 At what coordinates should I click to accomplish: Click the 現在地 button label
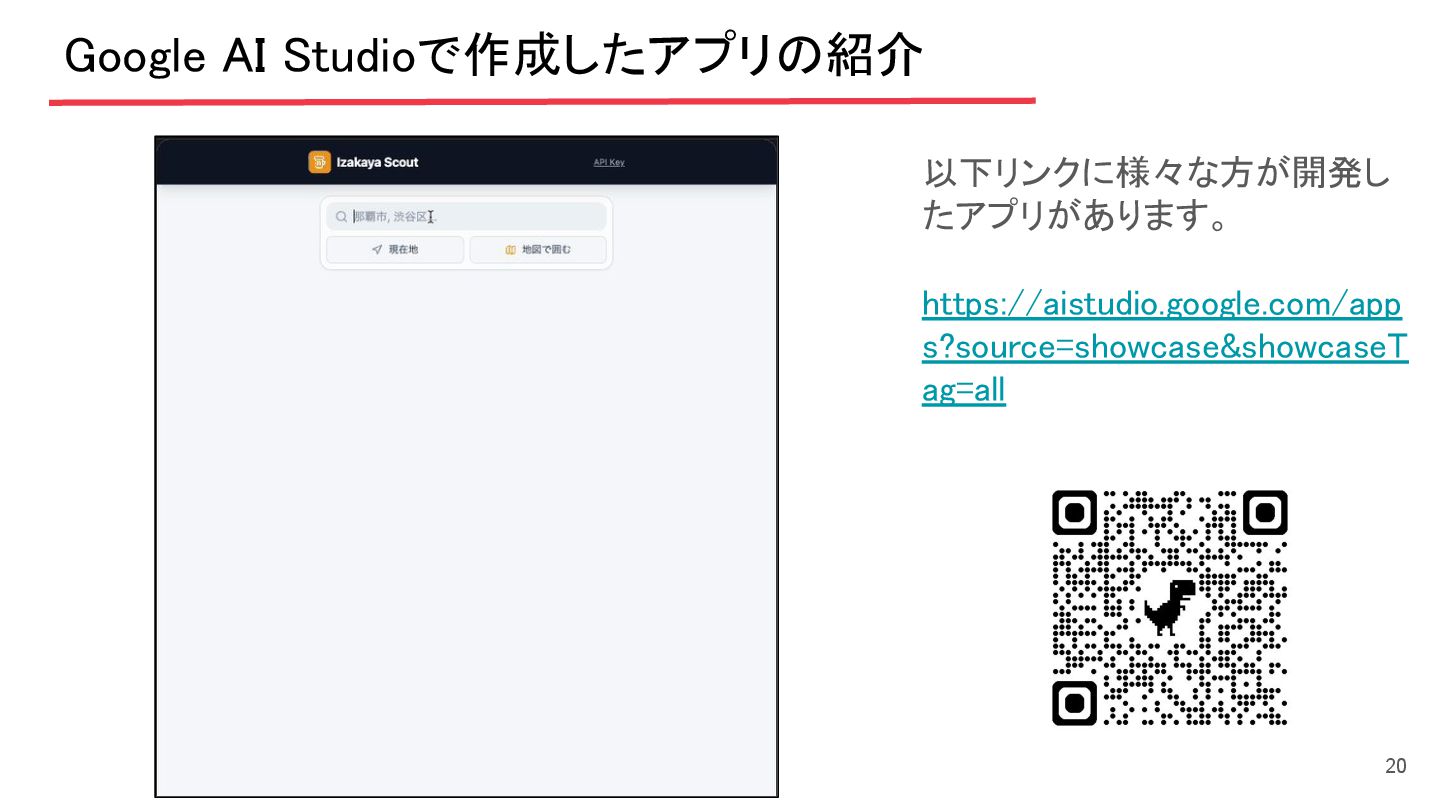tap(403, 250)
